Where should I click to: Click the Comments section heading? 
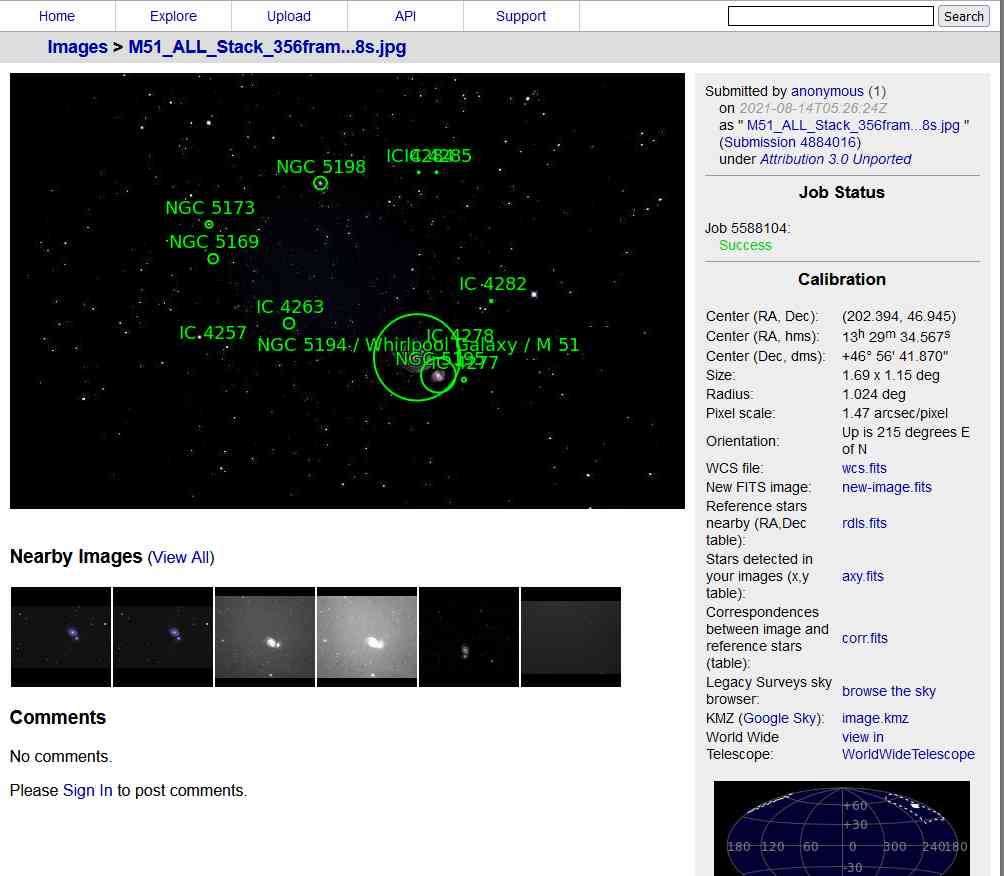(58, 718)
